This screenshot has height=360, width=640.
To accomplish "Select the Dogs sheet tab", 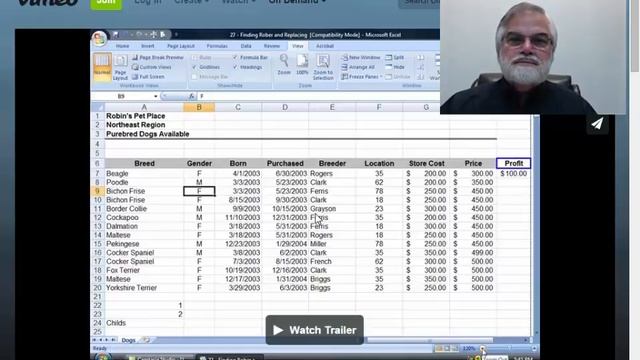I will click(128, 340).
